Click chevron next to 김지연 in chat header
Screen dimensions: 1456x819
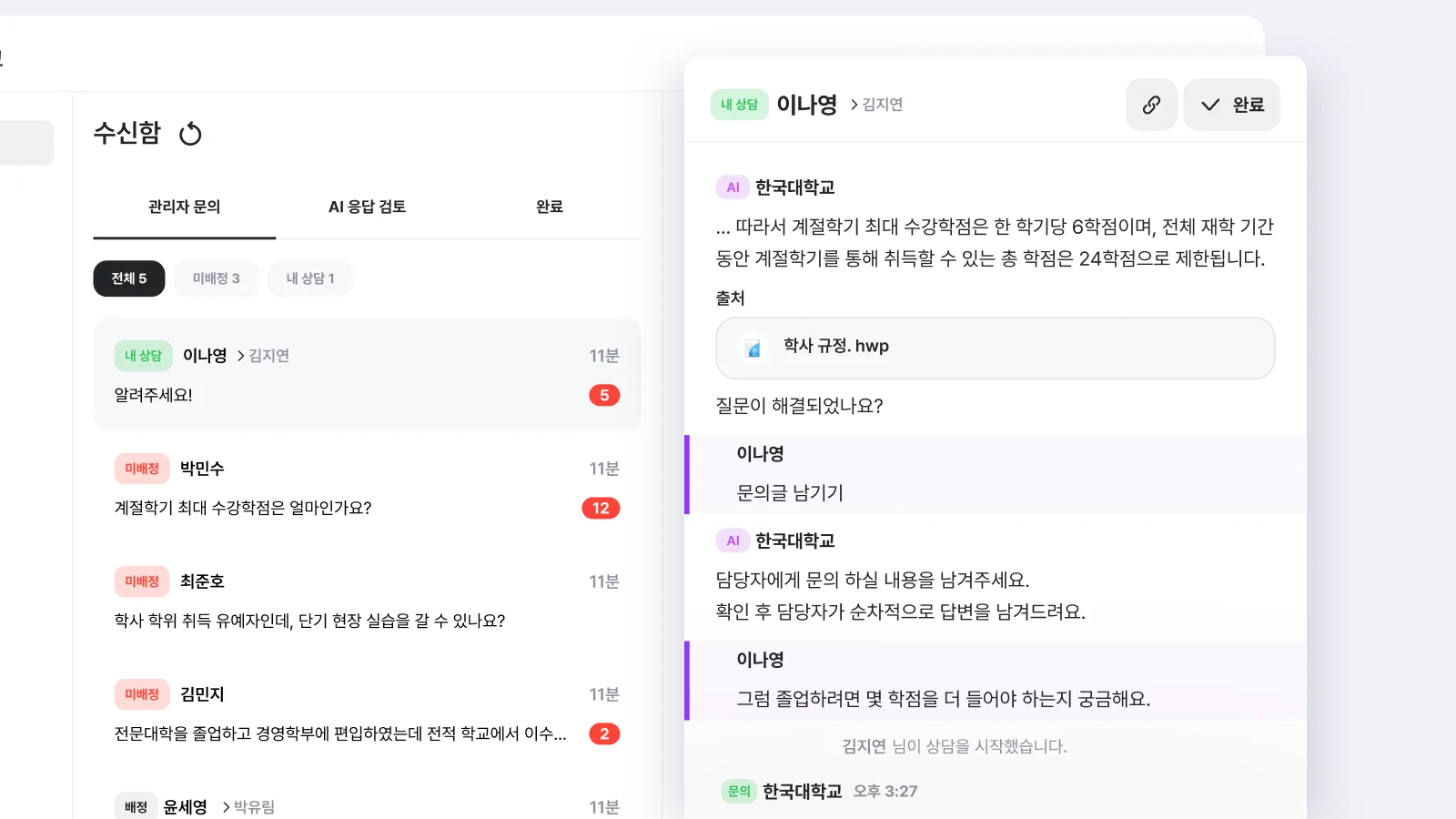coord(854,105)
